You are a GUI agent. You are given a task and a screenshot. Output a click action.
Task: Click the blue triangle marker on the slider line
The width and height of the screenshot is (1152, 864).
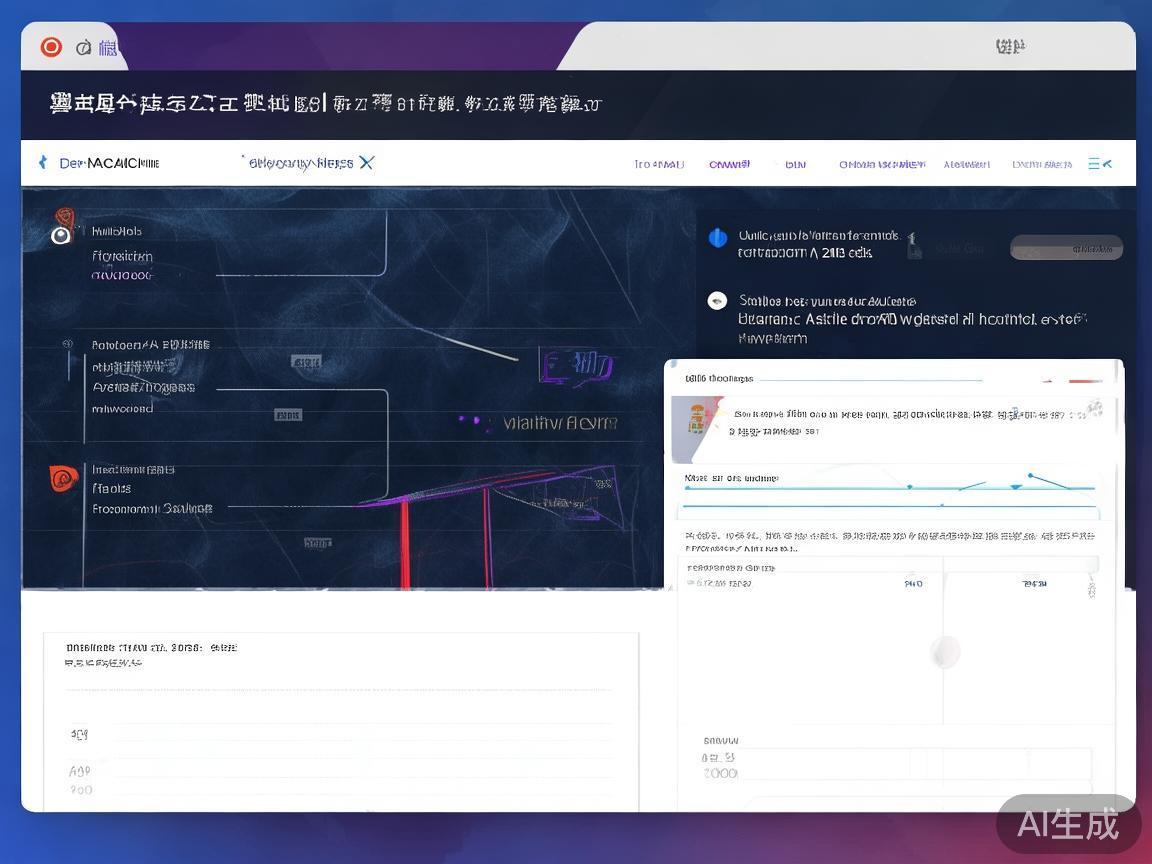tap(1016, 487)
